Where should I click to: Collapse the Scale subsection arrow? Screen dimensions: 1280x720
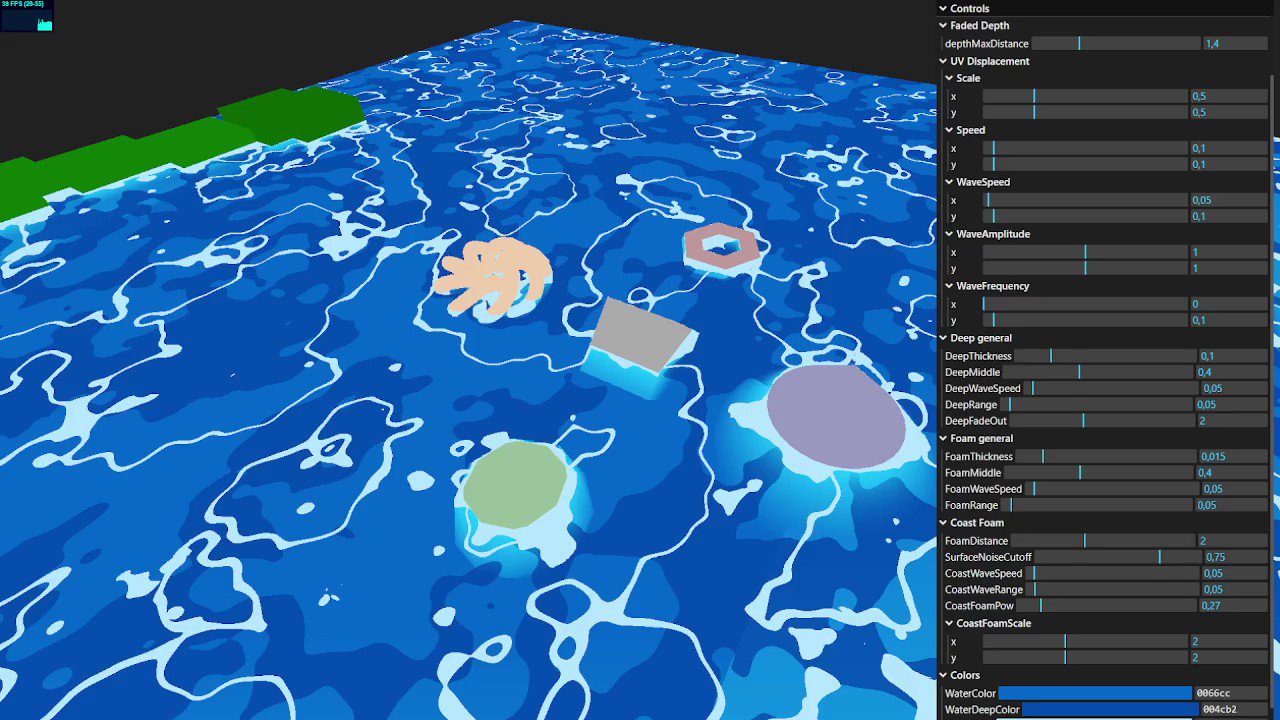(948, 78)
